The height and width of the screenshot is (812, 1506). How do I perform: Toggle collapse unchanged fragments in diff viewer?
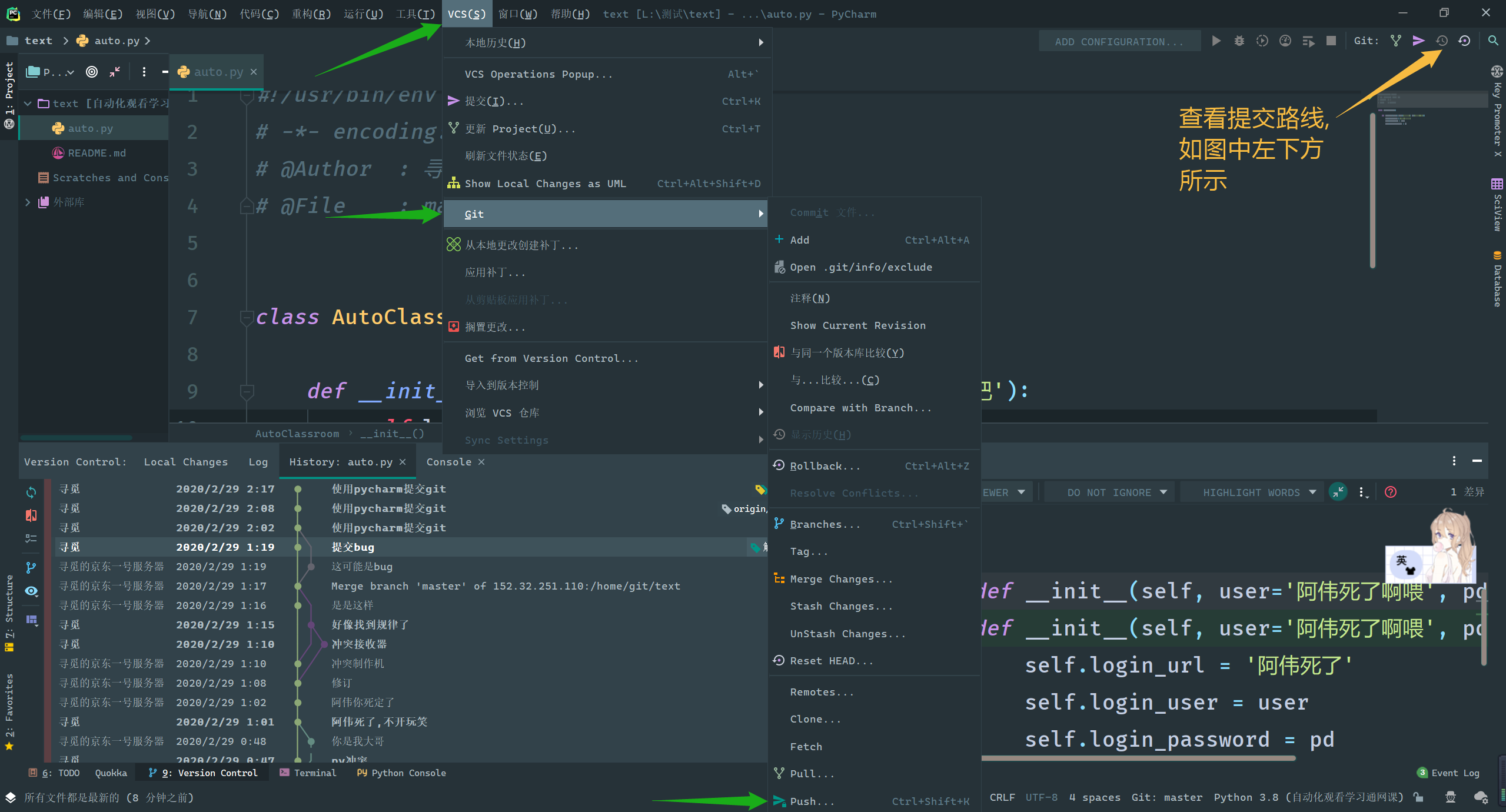pos(1338,492)
